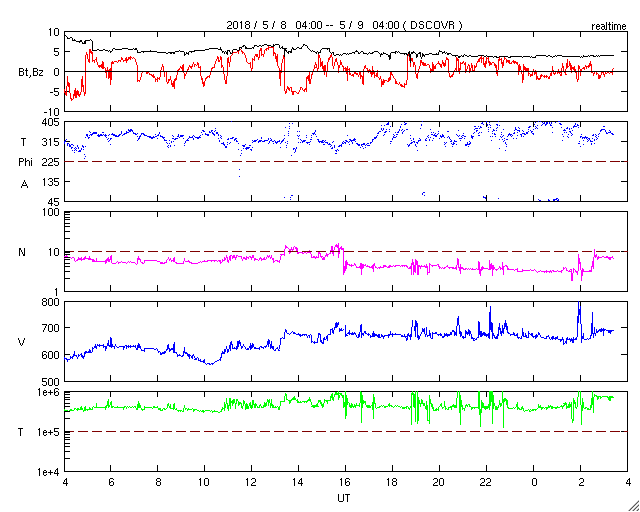The width and height of the screenshot is (640, 512).
Task: Click the "1e+6" temperature tick
Action: click(49, 392)
